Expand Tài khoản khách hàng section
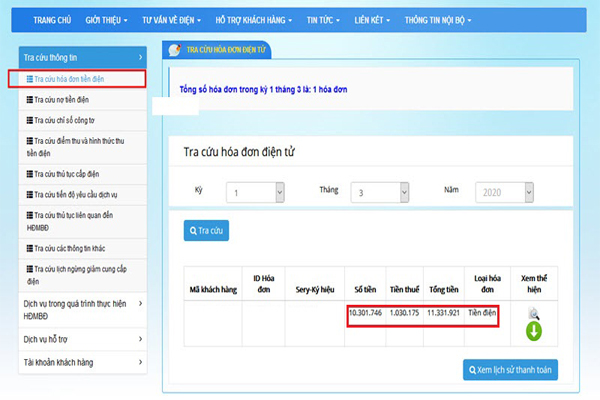This screenshot has height=400, width=600. click(x=82, y=362)
